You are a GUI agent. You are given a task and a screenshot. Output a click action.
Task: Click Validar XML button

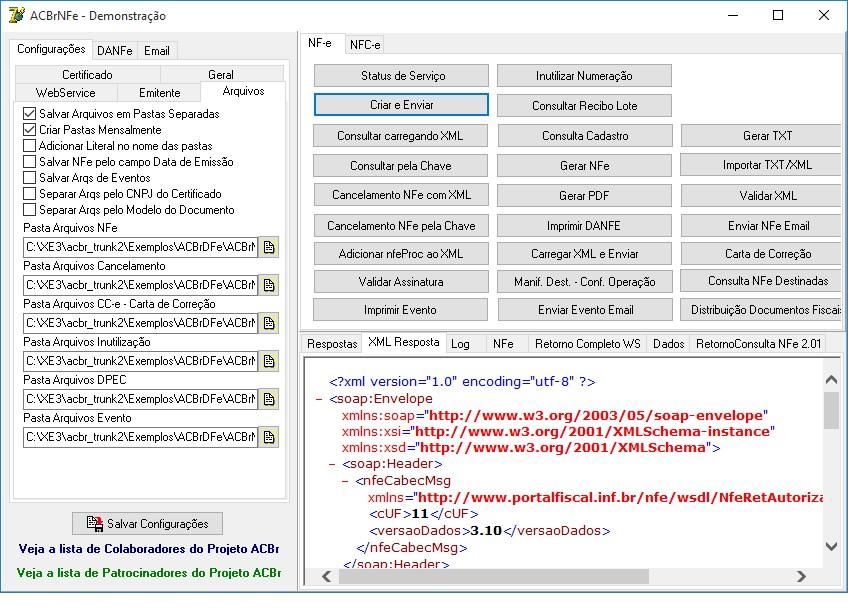[761, 196]
